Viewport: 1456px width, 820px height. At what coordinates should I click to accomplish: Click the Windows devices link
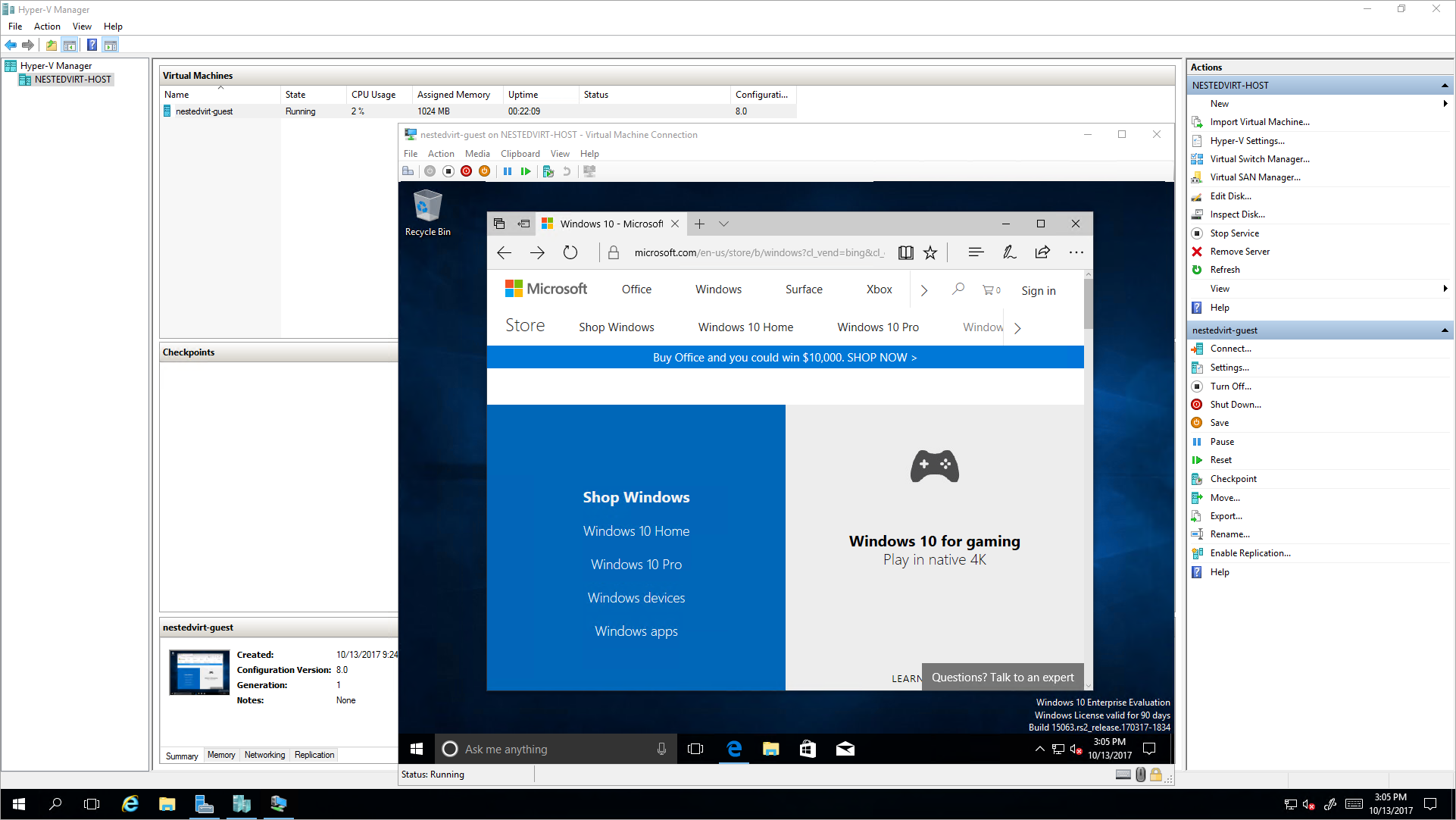click(636, 598)
